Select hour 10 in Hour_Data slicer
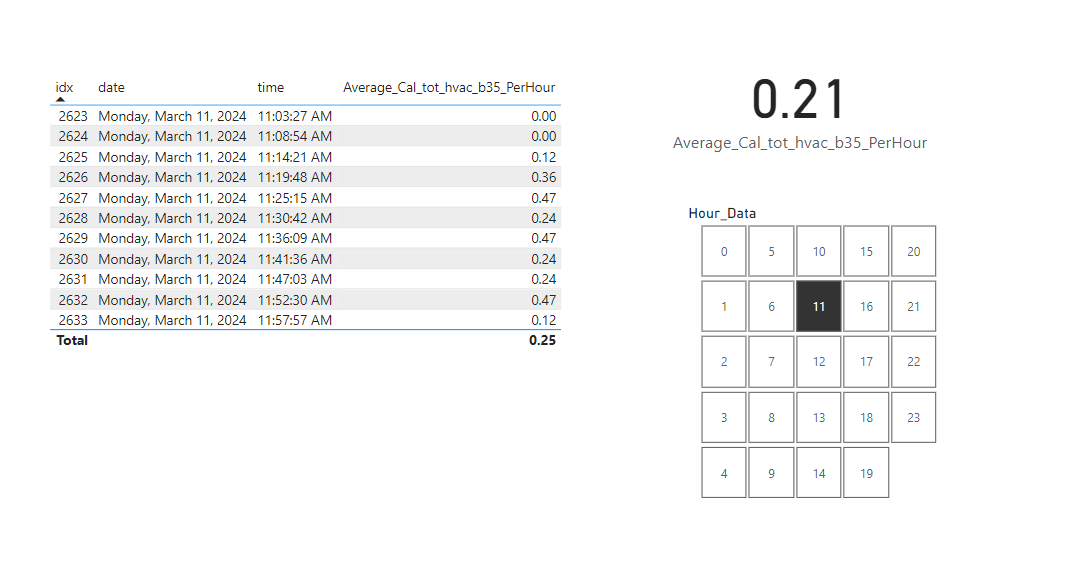The image size is (1071, 583). click(x=818, y=251)
